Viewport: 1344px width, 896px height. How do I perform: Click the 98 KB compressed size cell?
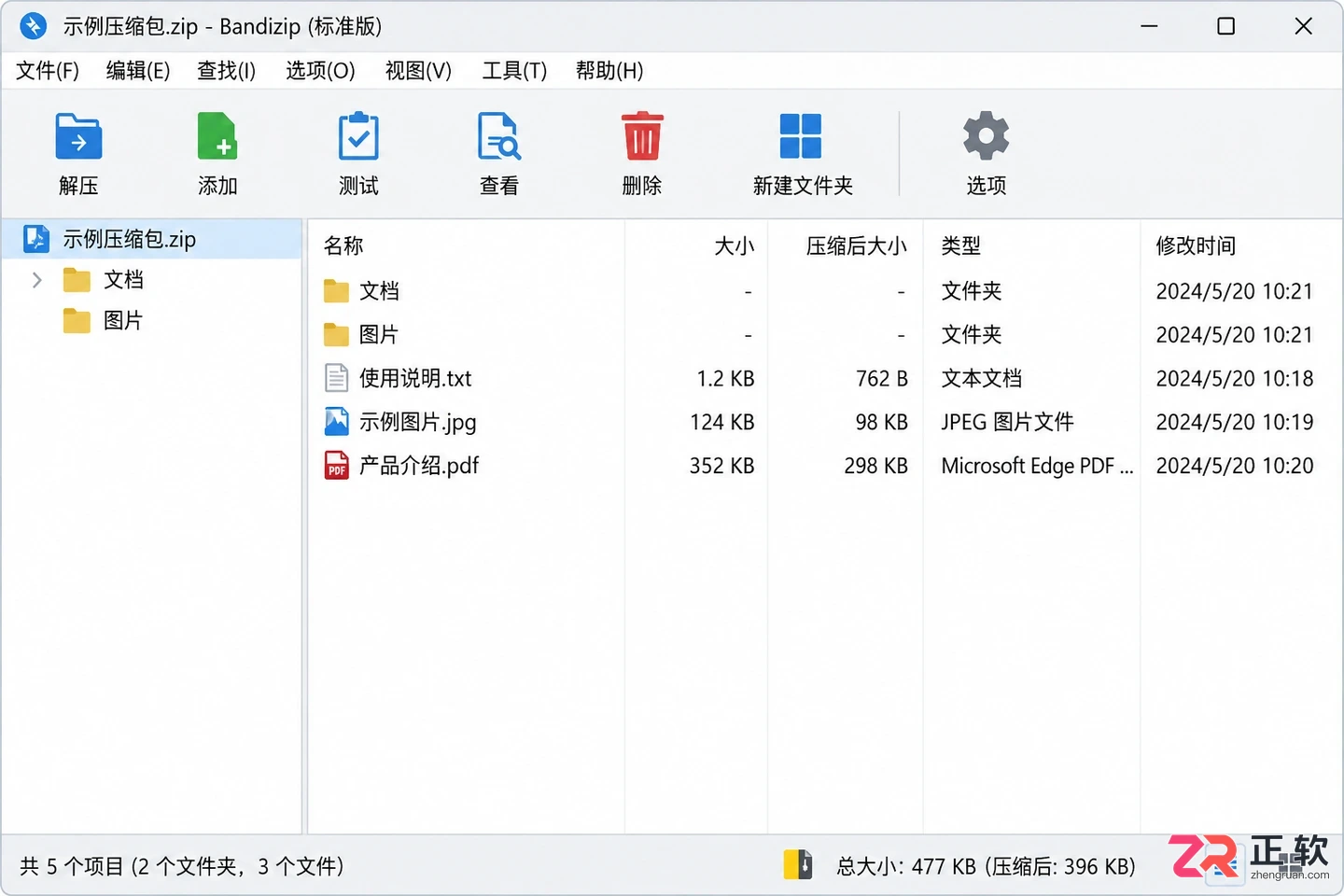[x=882, y=422]
